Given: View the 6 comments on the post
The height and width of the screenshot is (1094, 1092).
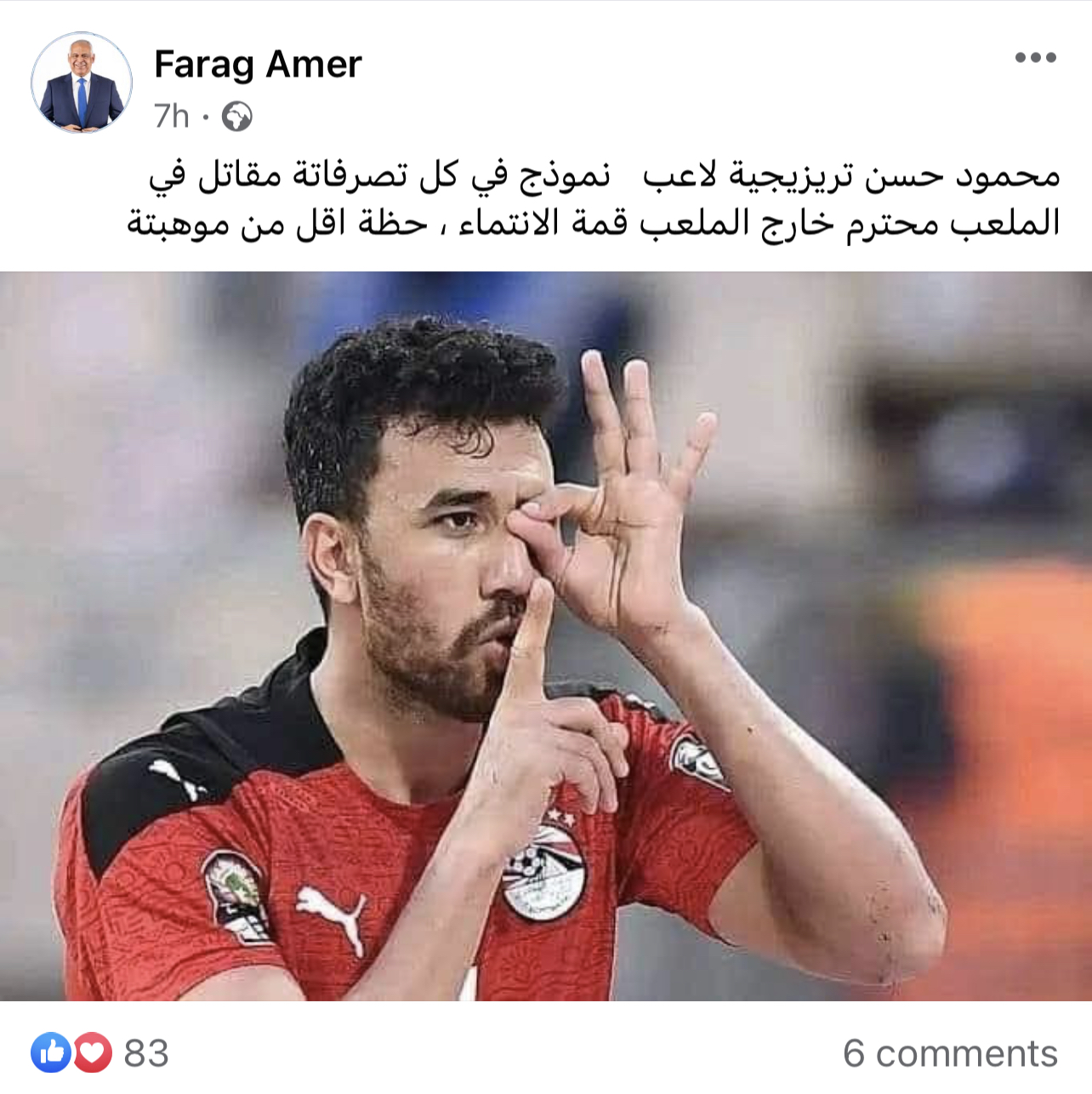Looking at the screenshot, I should pos(950,1053).
